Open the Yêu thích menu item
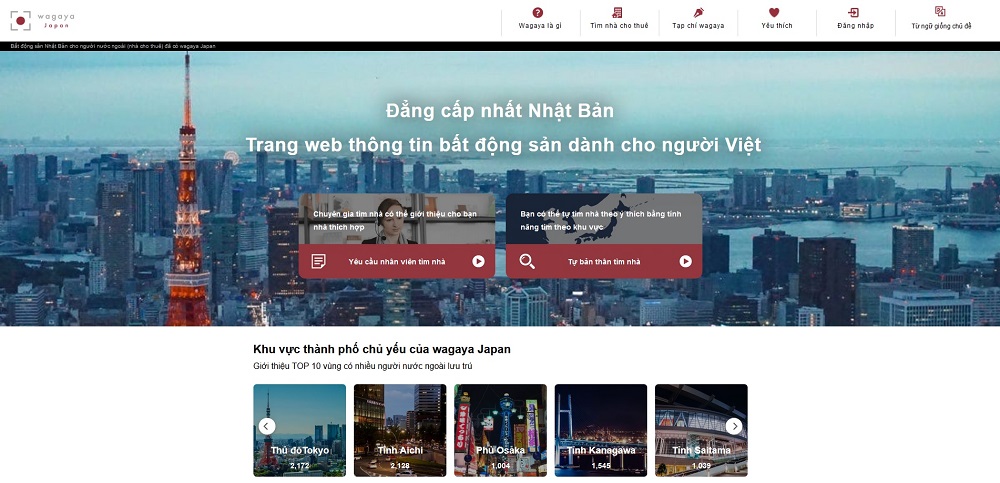This screenshot has height=483, width=1000. [776, 26]
